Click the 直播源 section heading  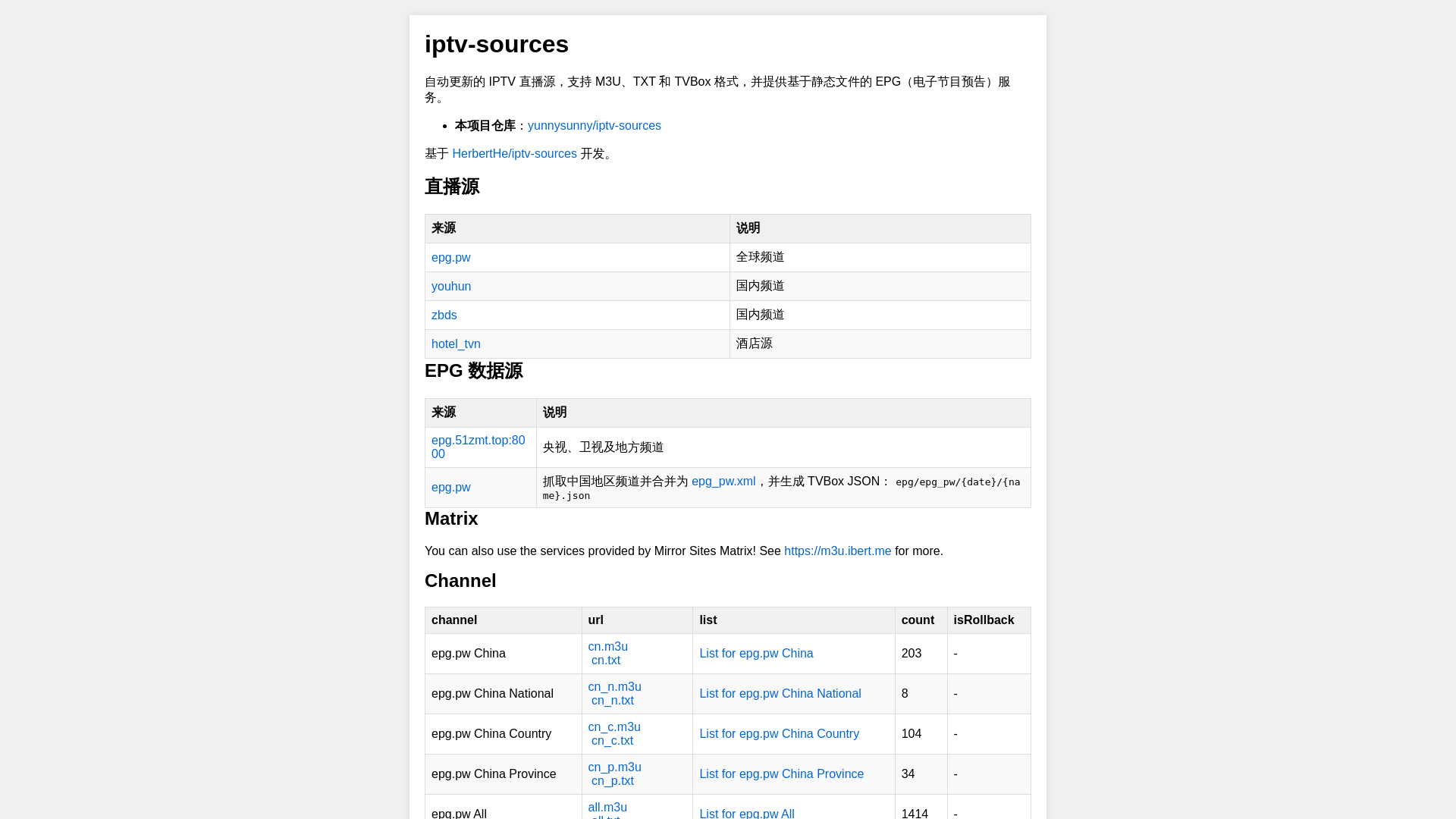point(452,187)
